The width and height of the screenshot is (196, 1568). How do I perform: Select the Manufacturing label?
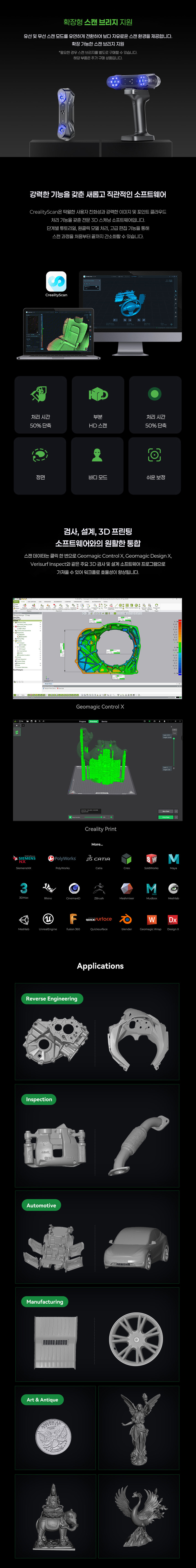click(x=45, y=1301)
